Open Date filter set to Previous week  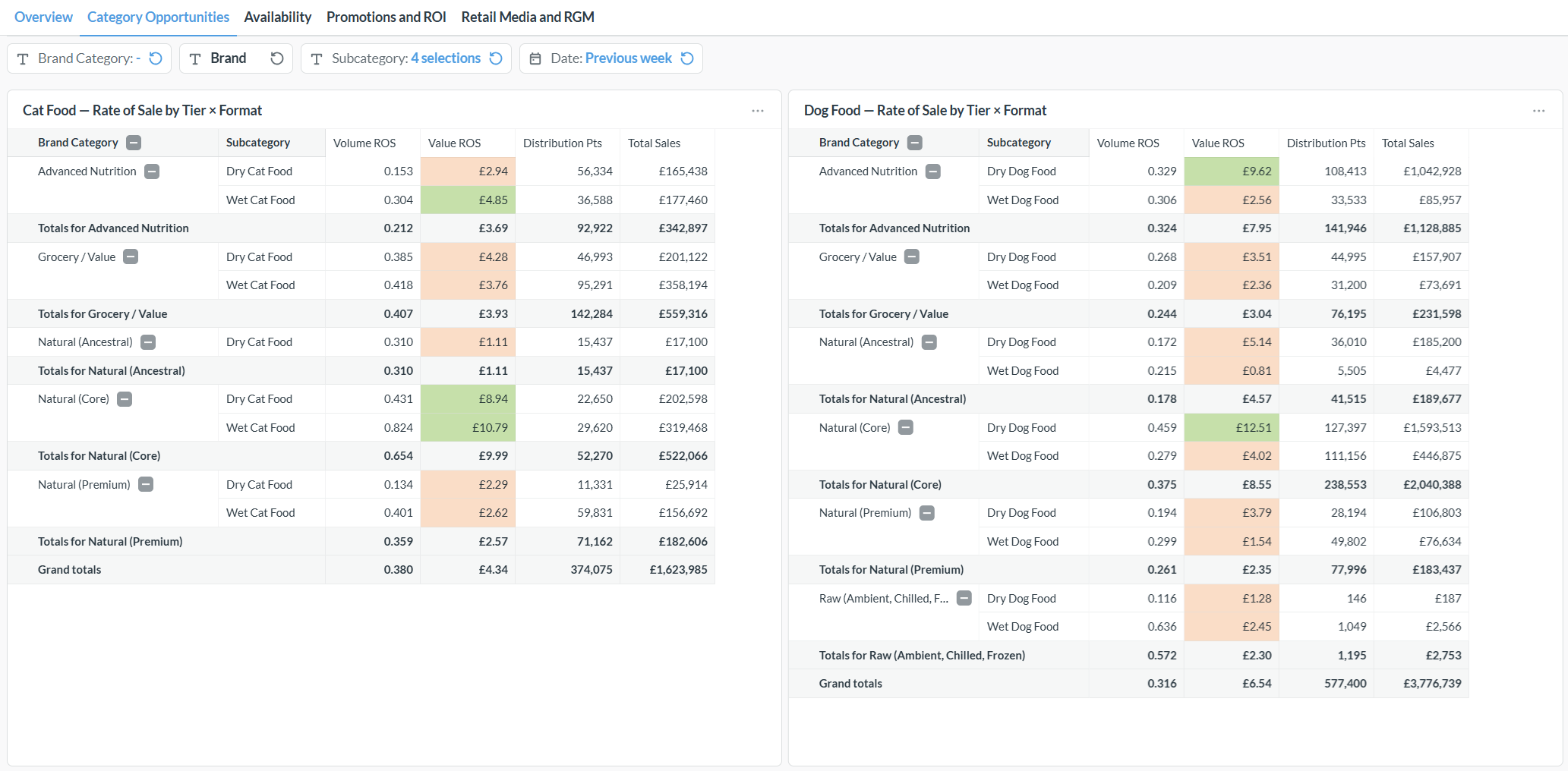[610, 58]
